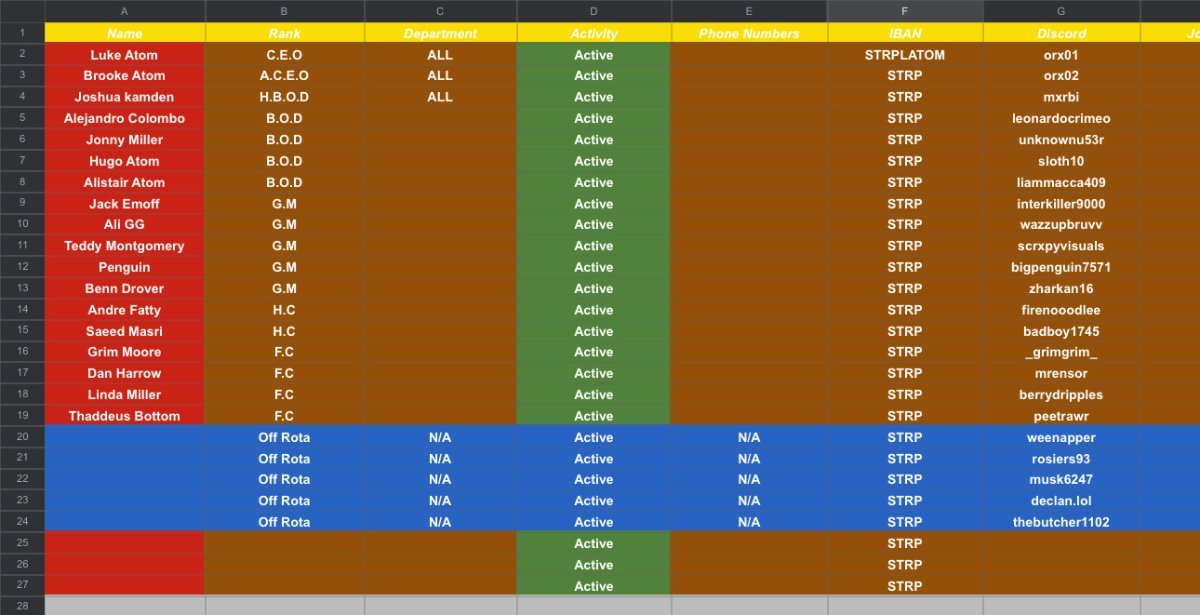Select the "STRPLATOM" IBAN cell
Viewport: 1200px width, 615px height.
pyautogui.click(x=905, y=55)
